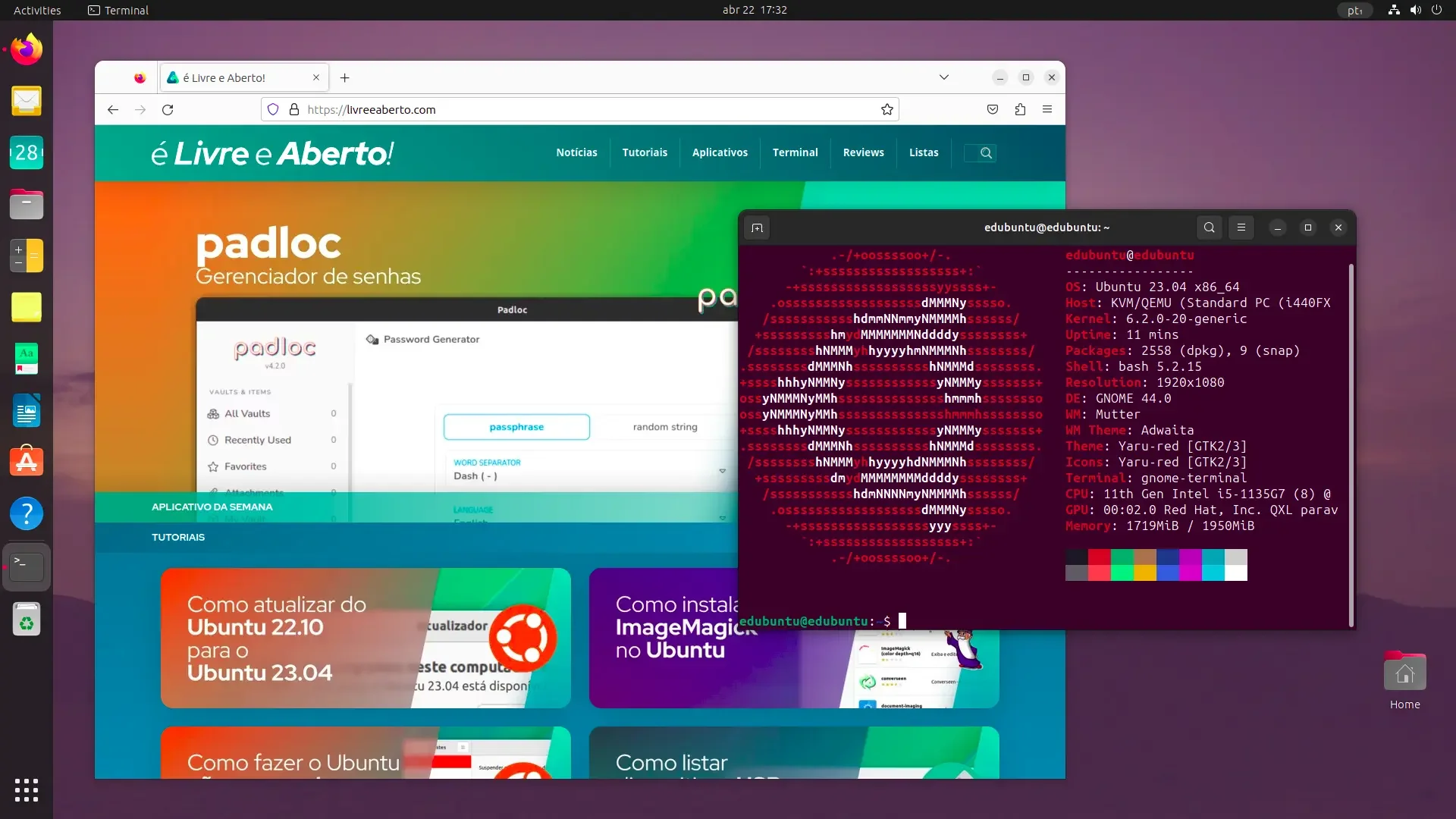The width and height of the screenshot is (1456, 819).
Task: Open the Help icon in dock
Action: tap(27, 513)
